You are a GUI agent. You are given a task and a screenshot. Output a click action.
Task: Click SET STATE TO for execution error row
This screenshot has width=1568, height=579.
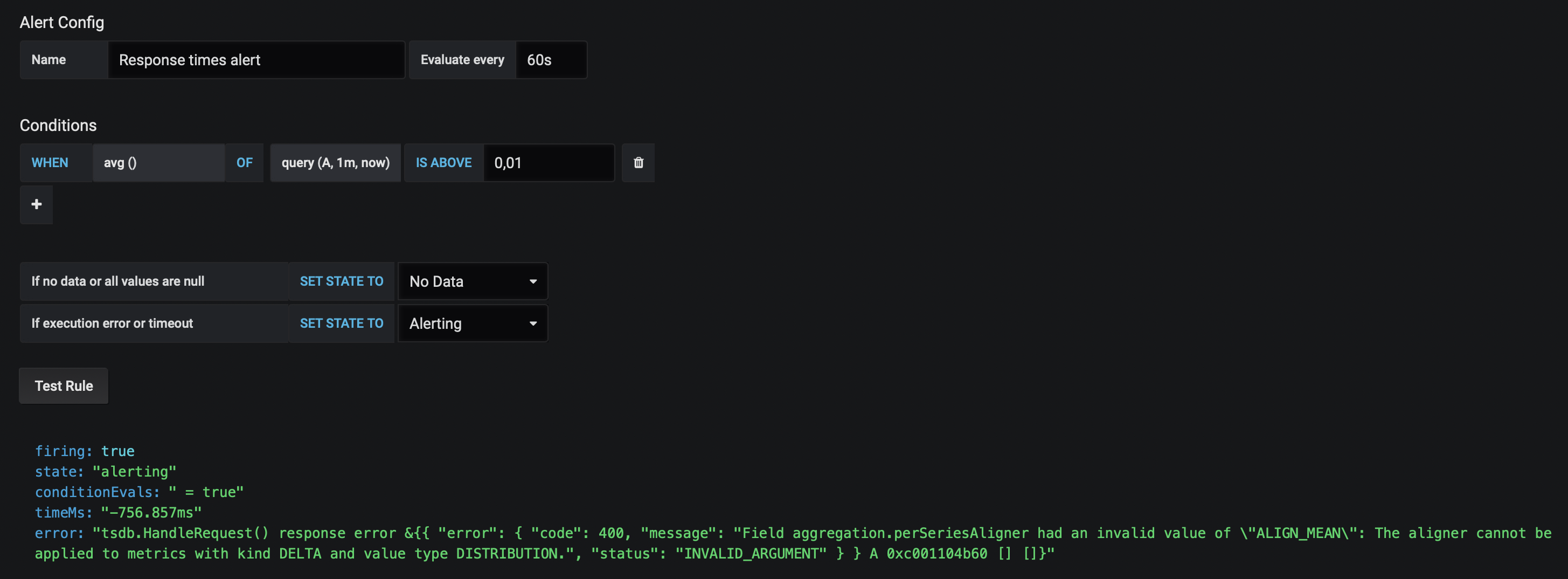pyautogui.click(x=342, y=323)
